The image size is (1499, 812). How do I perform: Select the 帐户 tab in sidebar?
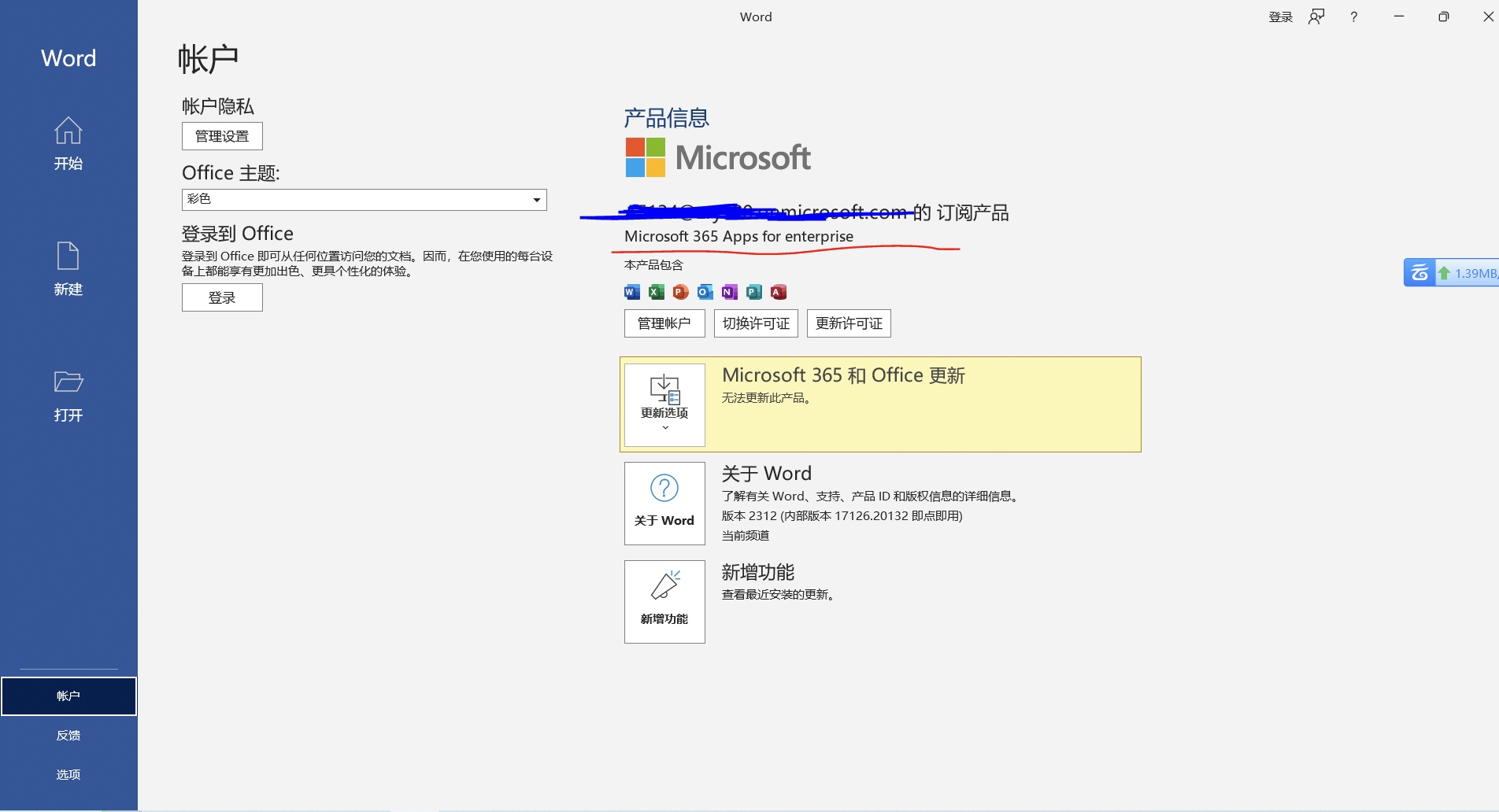(x=68, y=696)
